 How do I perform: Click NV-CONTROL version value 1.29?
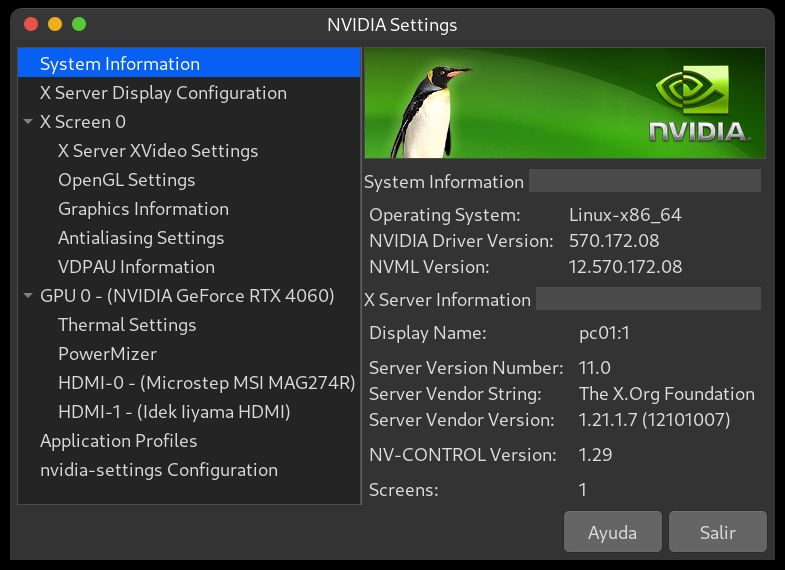point(595,455)
